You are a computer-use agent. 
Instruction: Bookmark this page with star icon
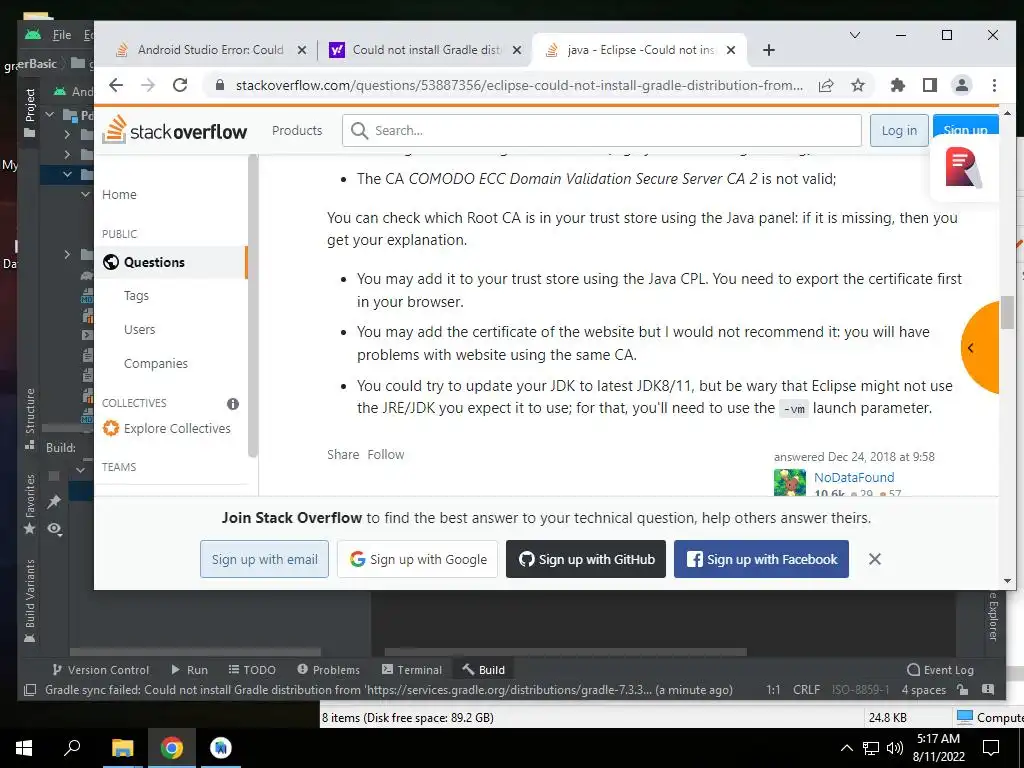point(857,85)
